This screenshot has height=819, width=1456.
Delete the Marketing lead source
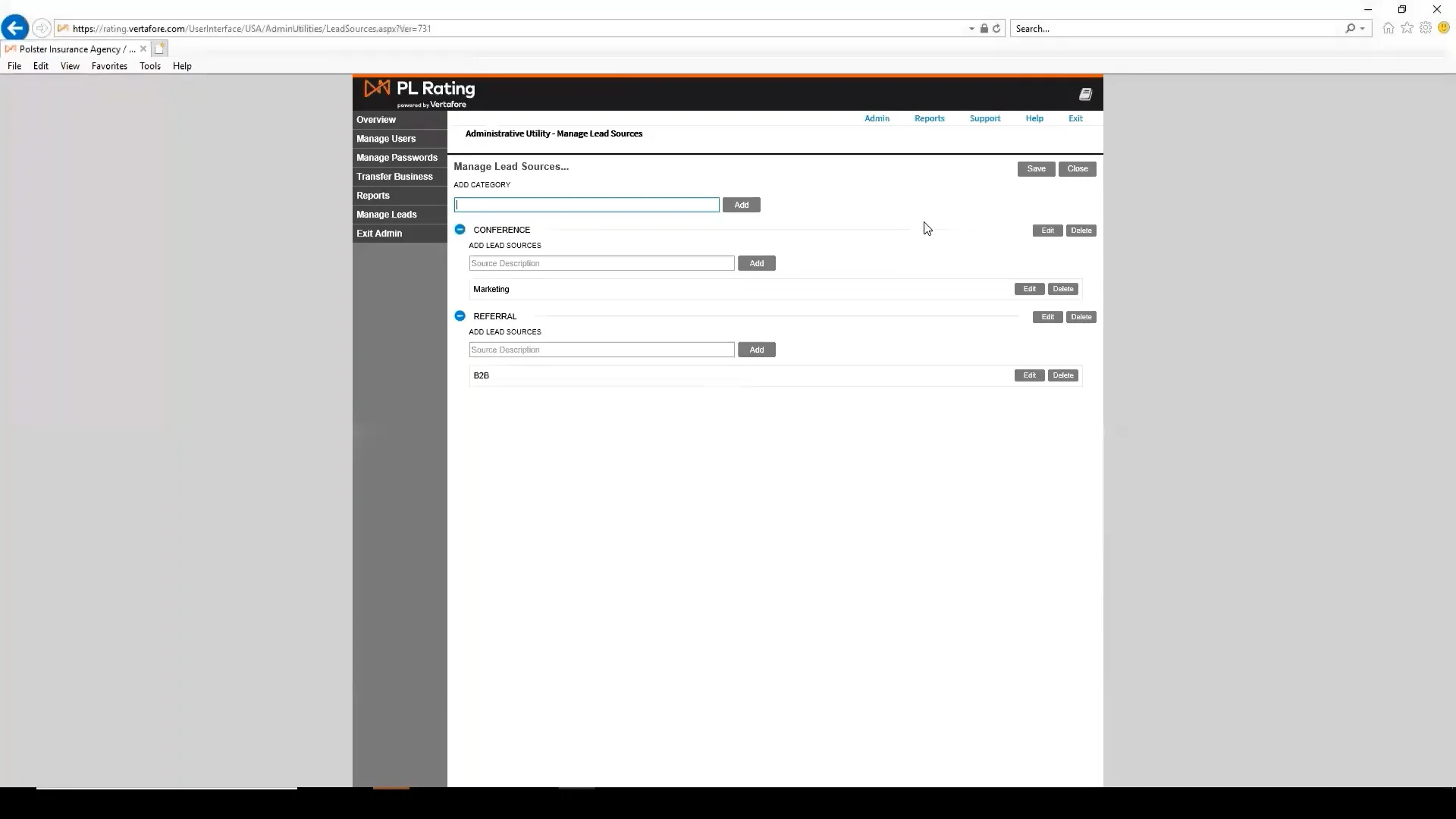[1062, 289]
